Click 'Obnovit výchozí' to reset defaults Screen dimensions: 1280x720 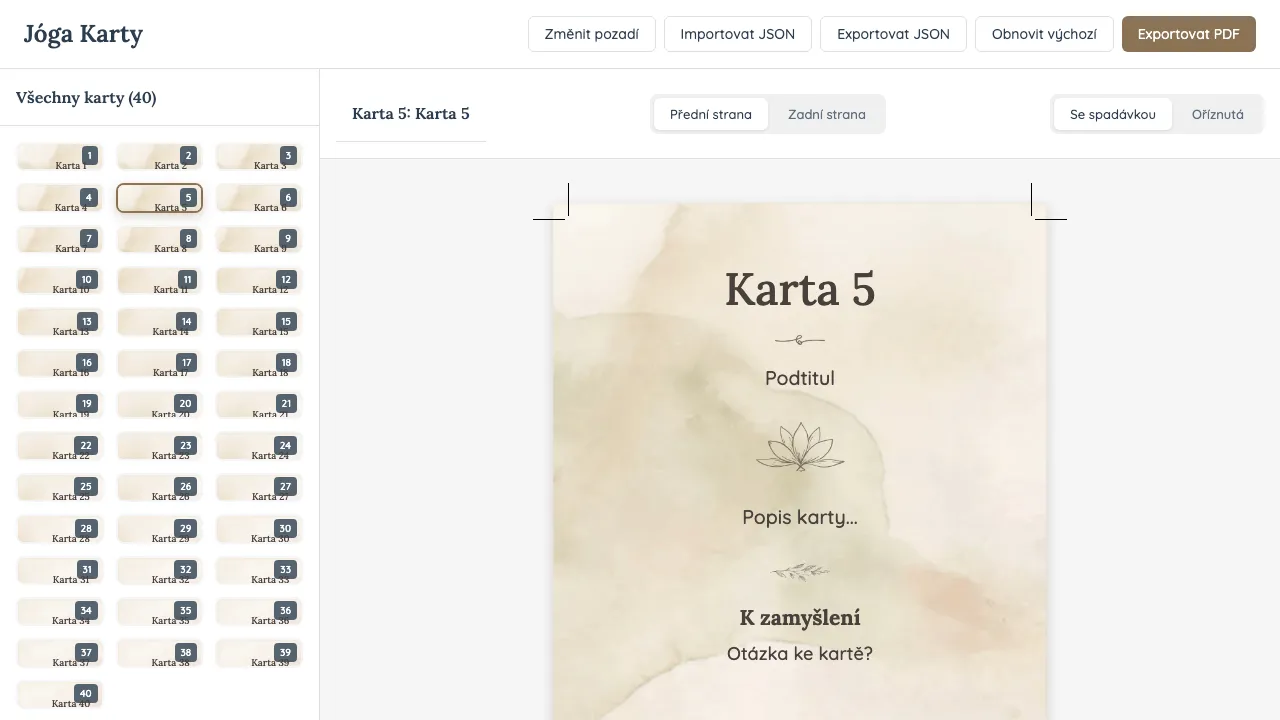point(1044,33)
